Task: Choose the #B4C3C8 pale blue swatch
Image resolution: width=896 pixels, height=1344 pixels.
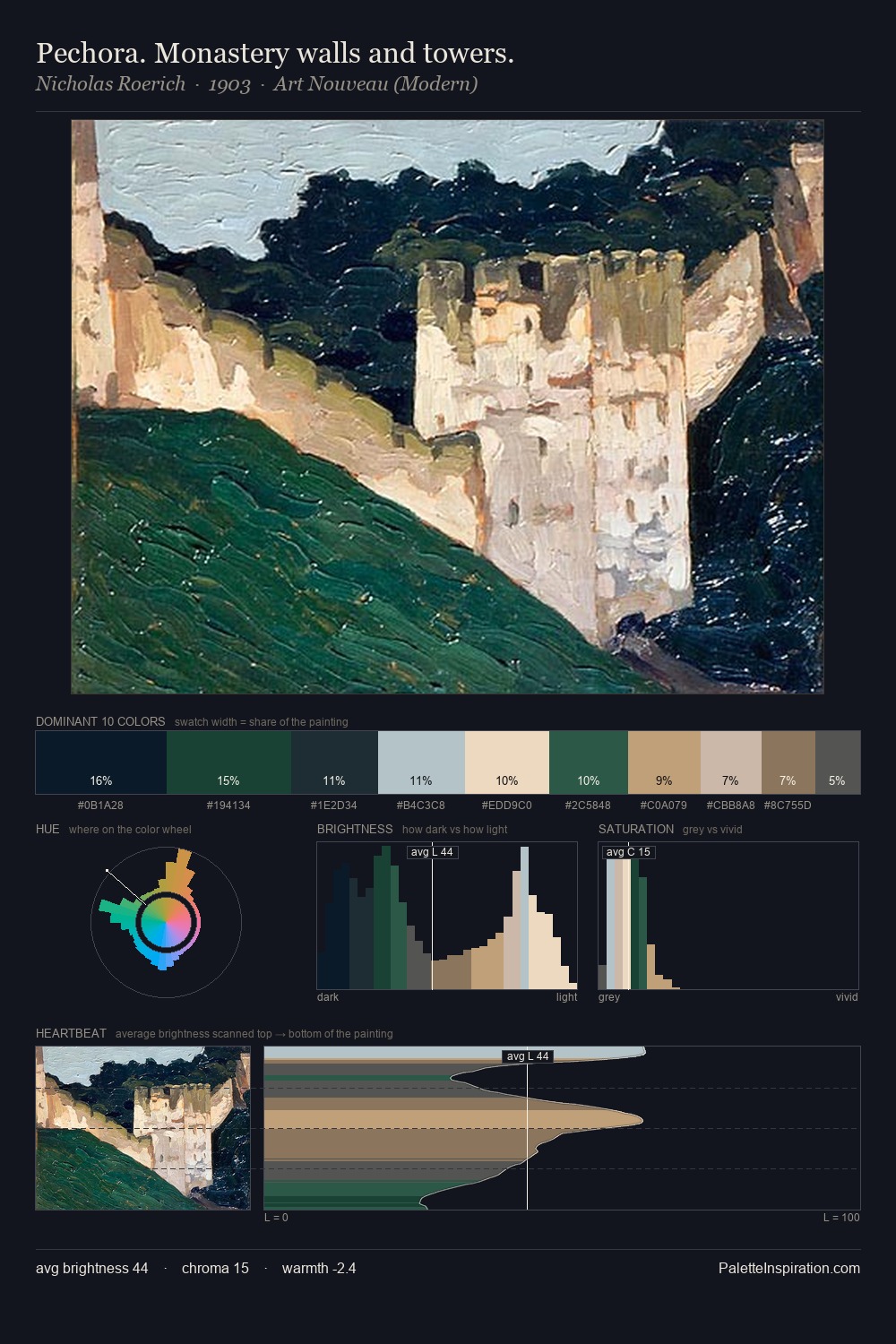Action: 421,762
